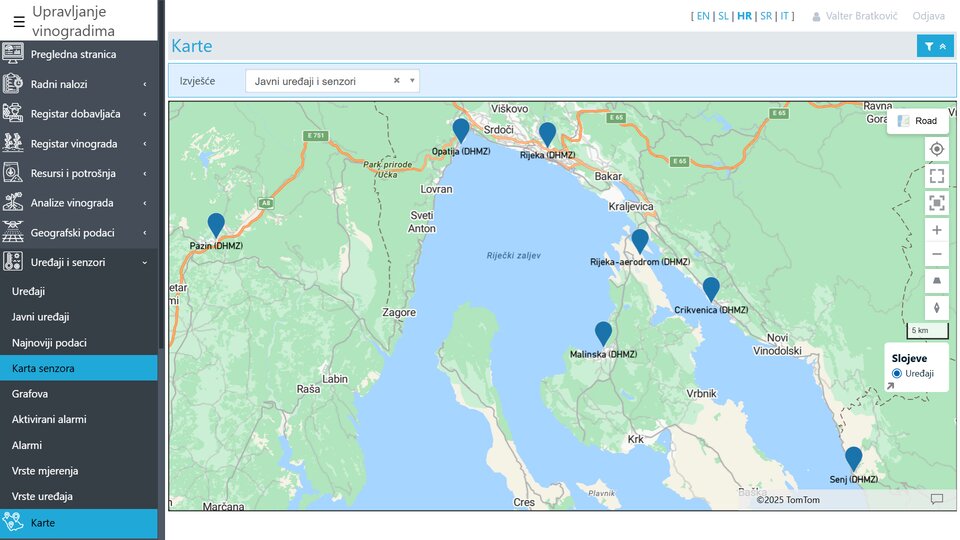This screenshot has height=540, width=960.
Task: Click the map pitch/tilt control
Action: point(936,282)
